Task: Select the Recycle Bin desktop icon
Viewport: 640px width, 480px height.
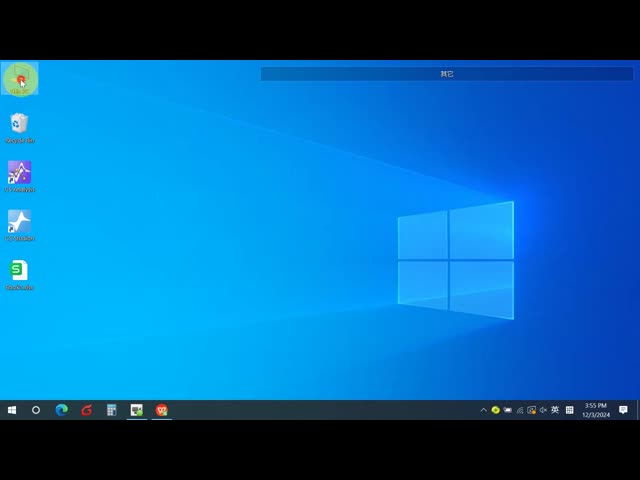Action: click(x=19, y=124)
